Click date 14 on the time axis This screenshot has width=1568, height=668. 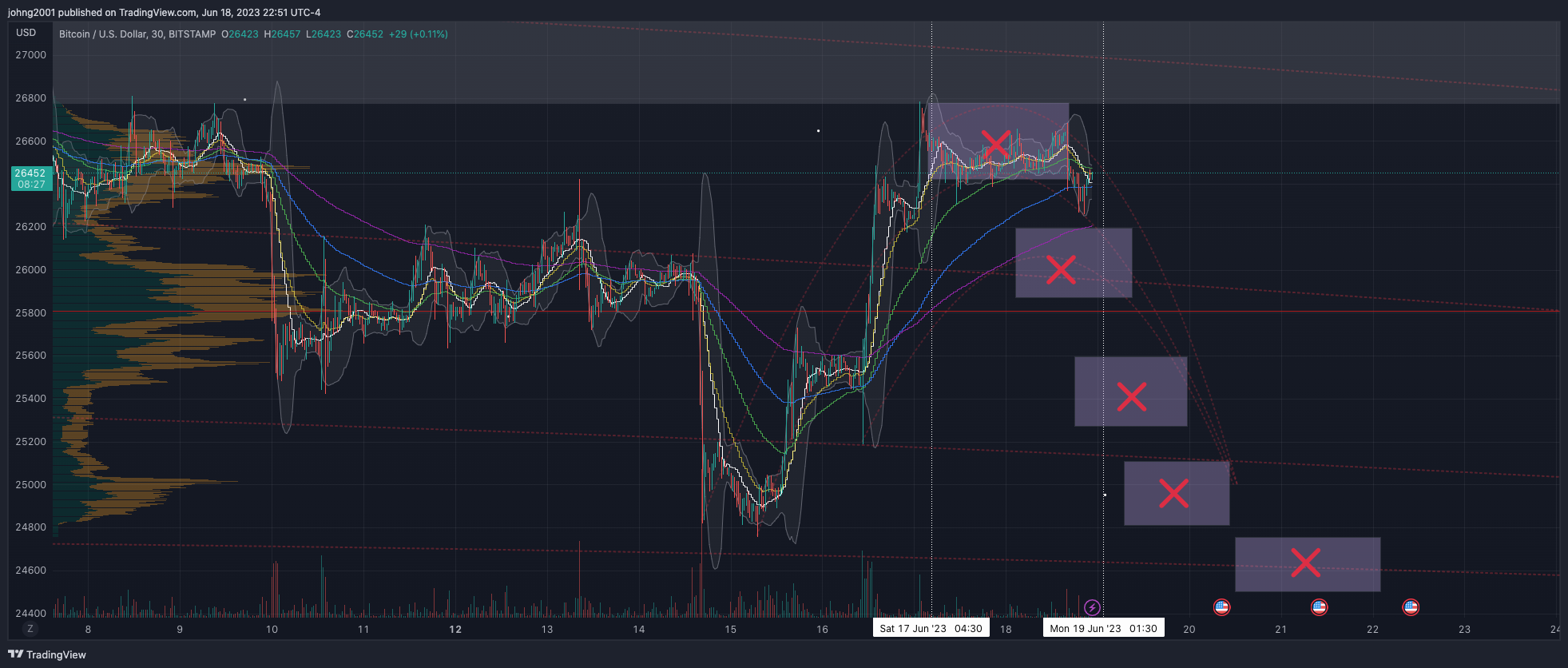[x=639, y=630]
